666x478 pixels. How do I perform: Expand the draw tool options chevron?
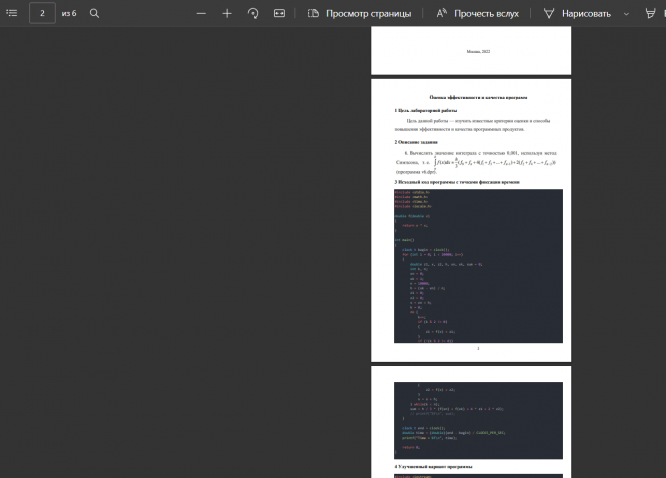[x=626, y=13]
